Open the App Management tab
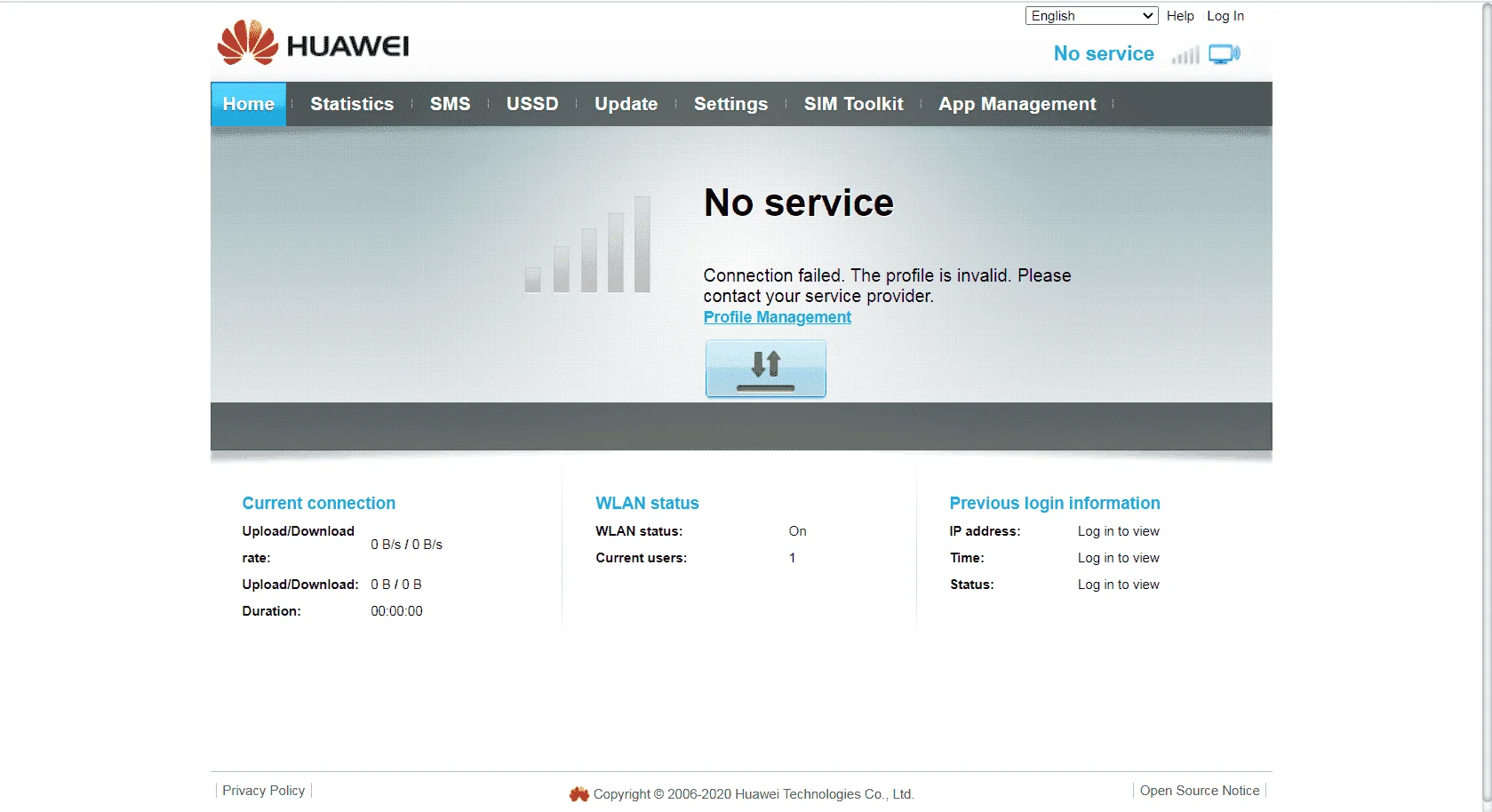Screen dimensions: 1492x812 [1017, 104]
